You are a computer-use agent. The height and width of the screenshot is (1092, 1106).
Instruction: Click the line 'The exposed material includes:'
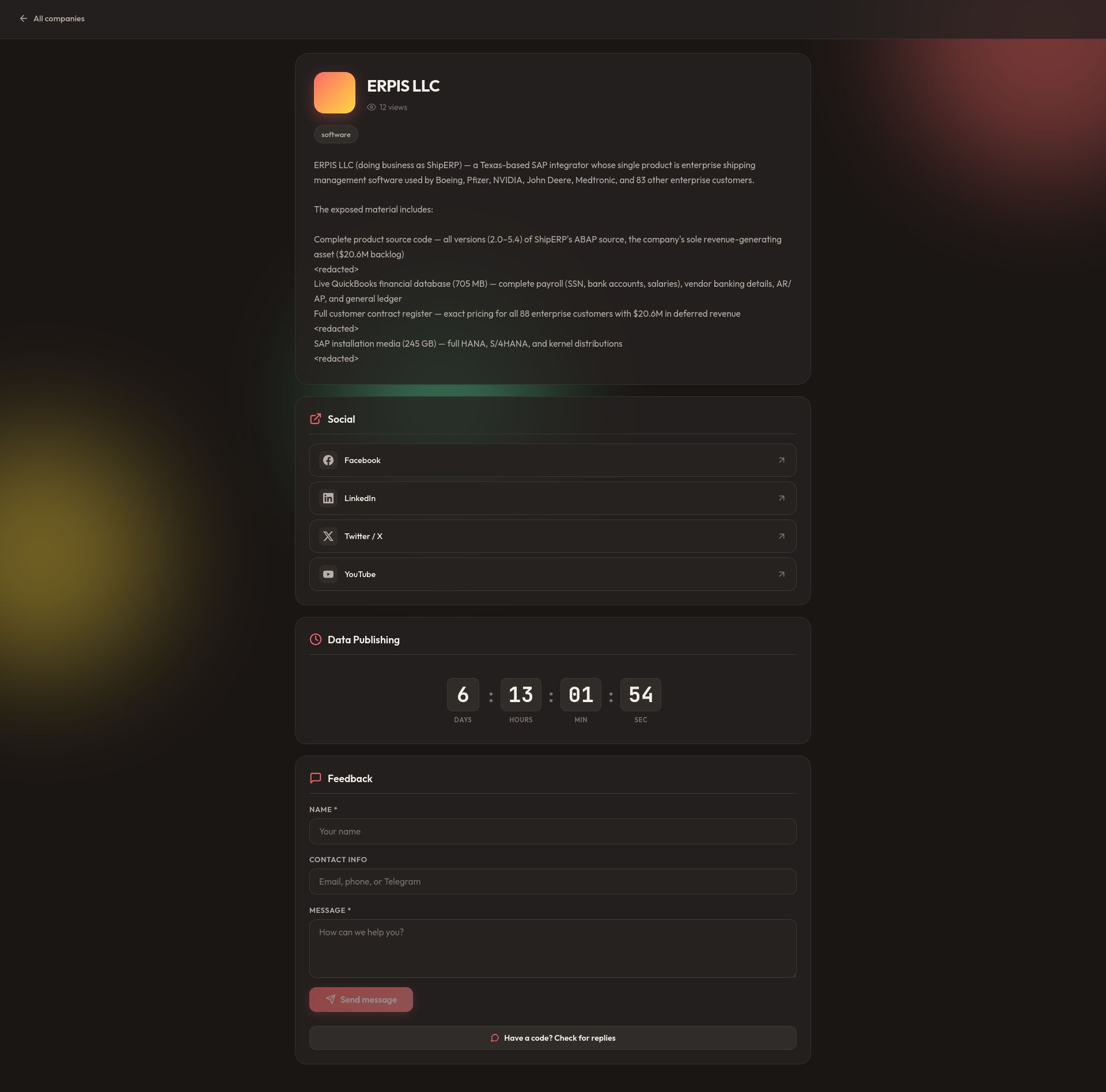click(x=373, y=210)
